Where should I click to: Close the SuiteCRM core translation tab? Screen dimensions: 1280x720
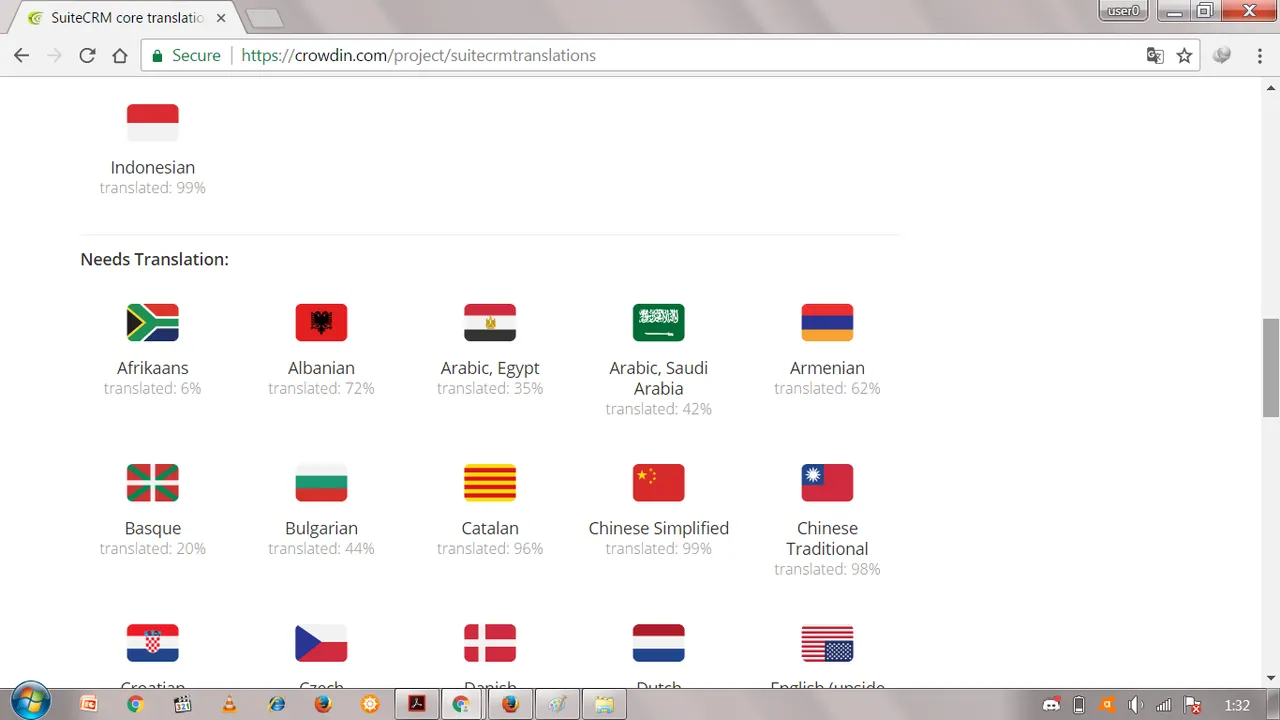(x=220, y=18)
